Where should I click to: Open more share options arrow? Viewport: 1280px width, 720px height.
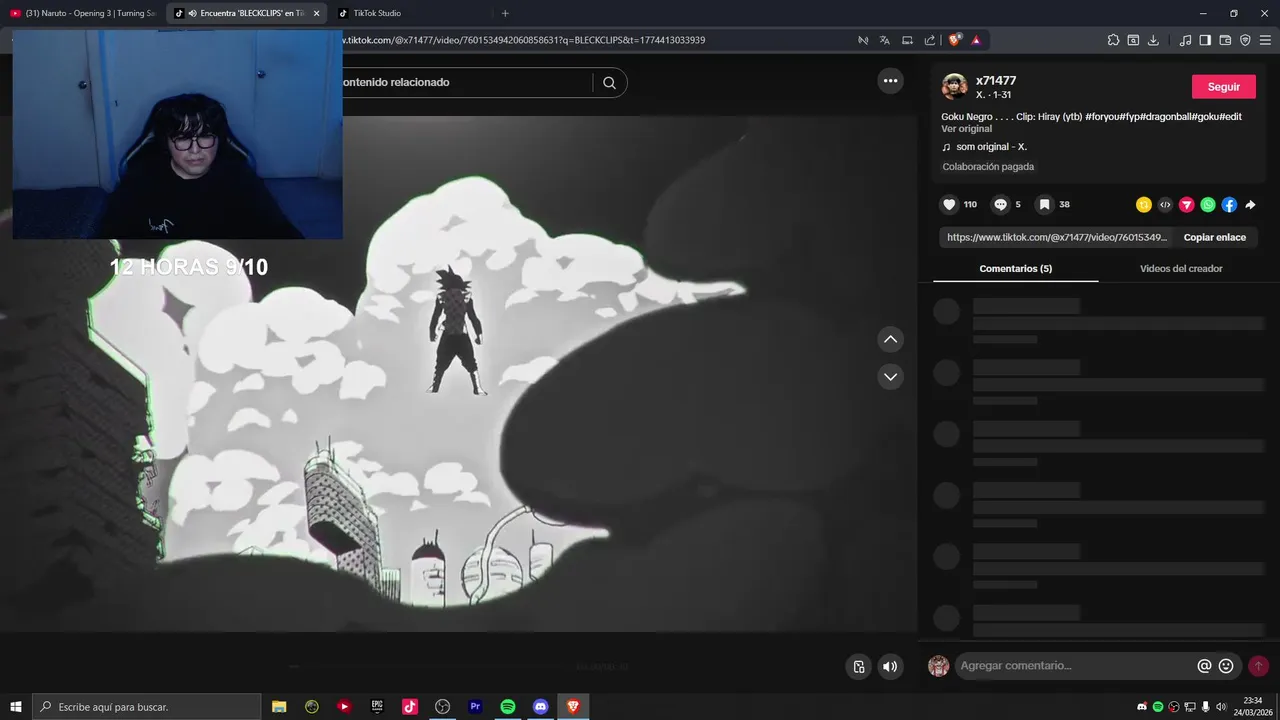pyautogui.click(x=1250, y=205)
